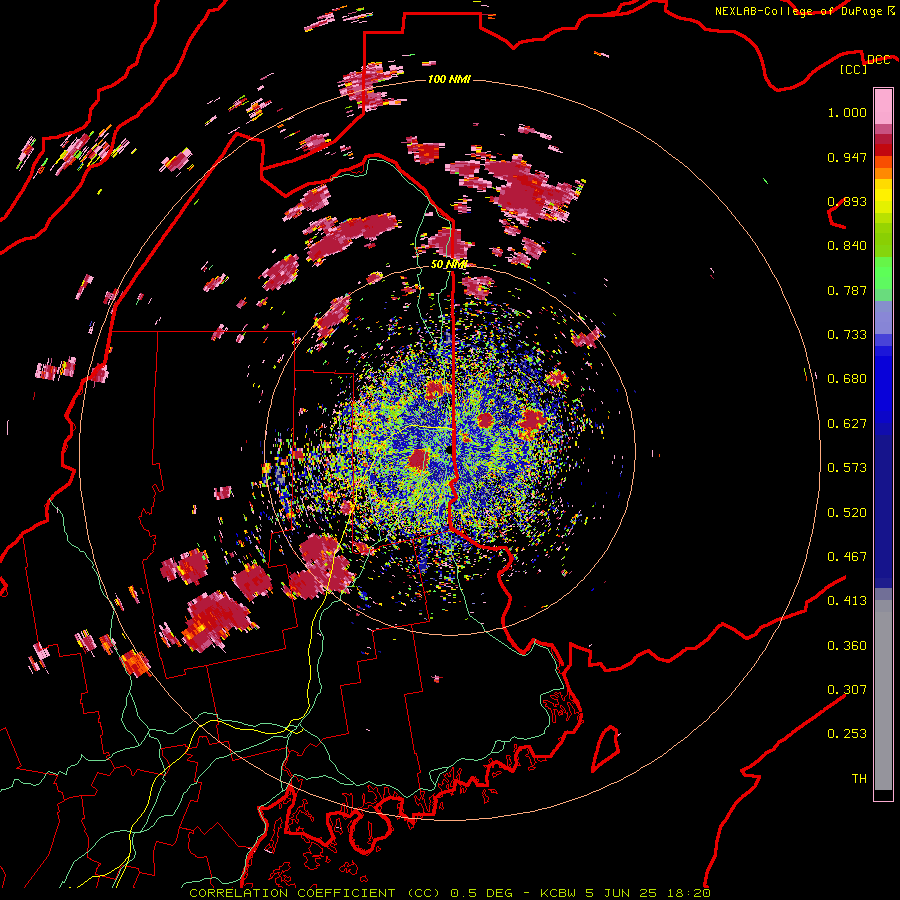Screen dimensions: 900x900
Task: Click the TH label on color scale
Action: (x=859, y=779)
